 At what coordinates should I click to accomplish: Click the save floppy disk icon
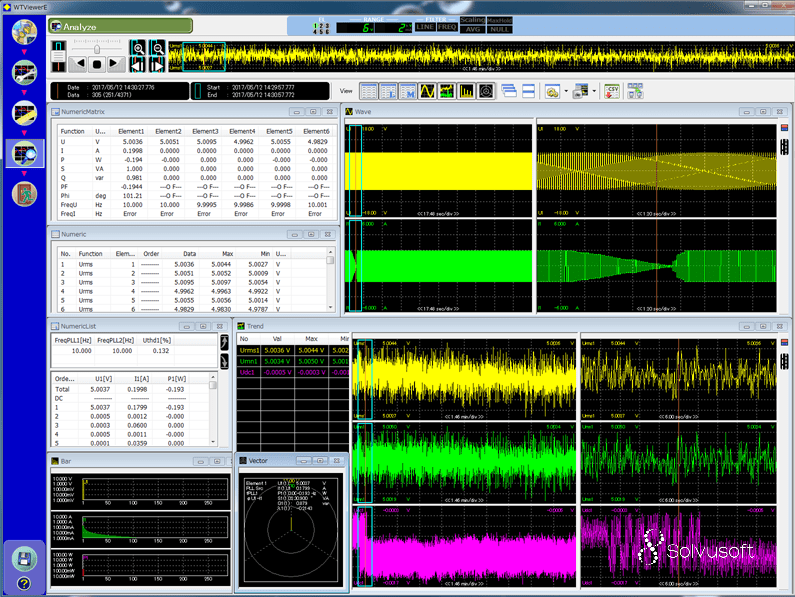pos(24,557)
